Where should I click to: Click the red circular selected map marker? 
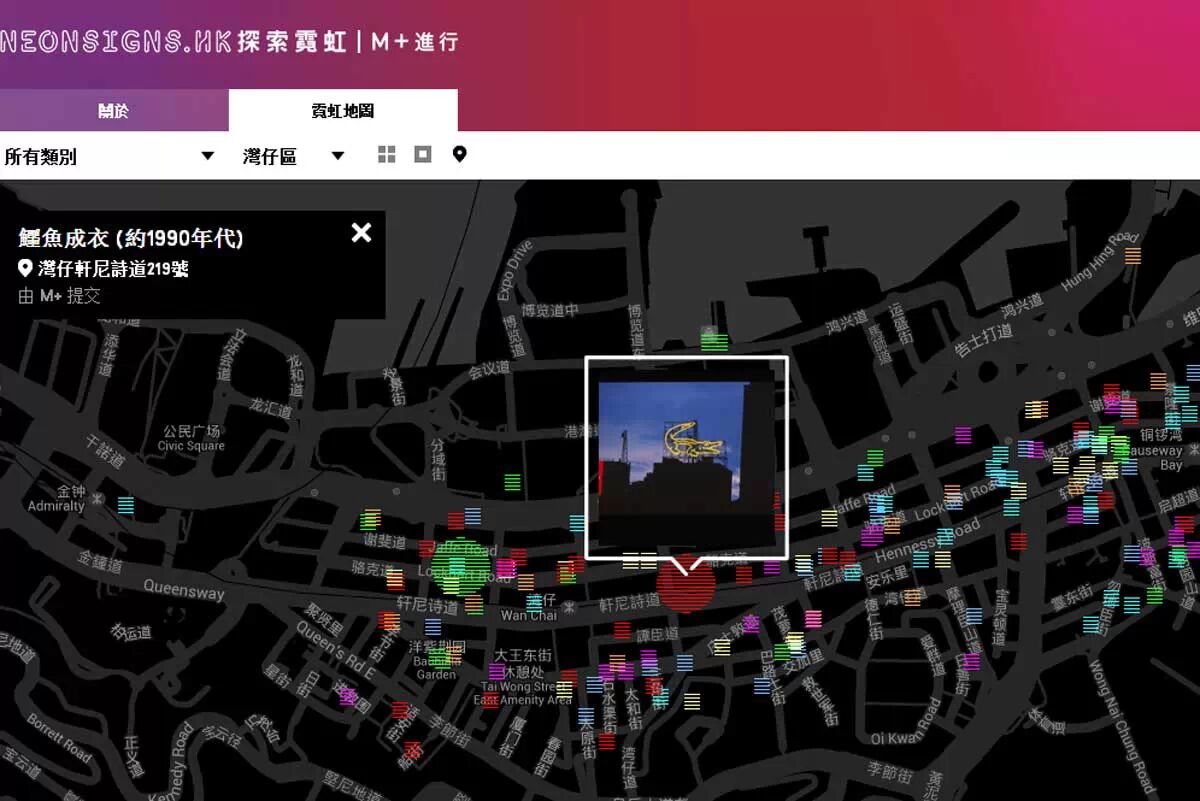coord(686,585)
